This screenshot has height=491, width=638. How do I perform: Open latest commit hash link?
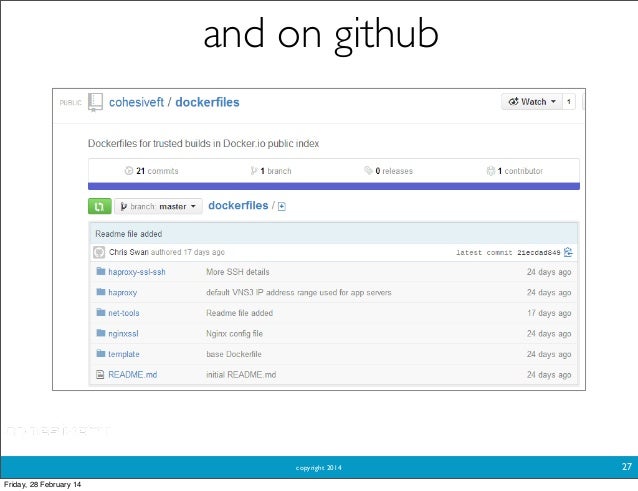(539, 253)
